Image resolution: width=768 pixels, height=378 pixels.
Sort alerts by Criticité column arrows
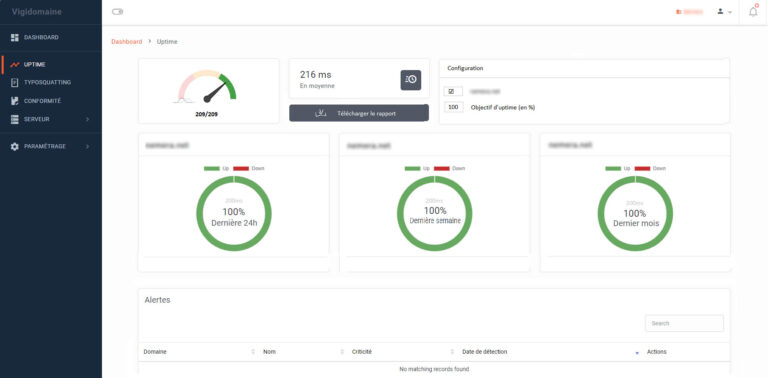pos(452,352)
